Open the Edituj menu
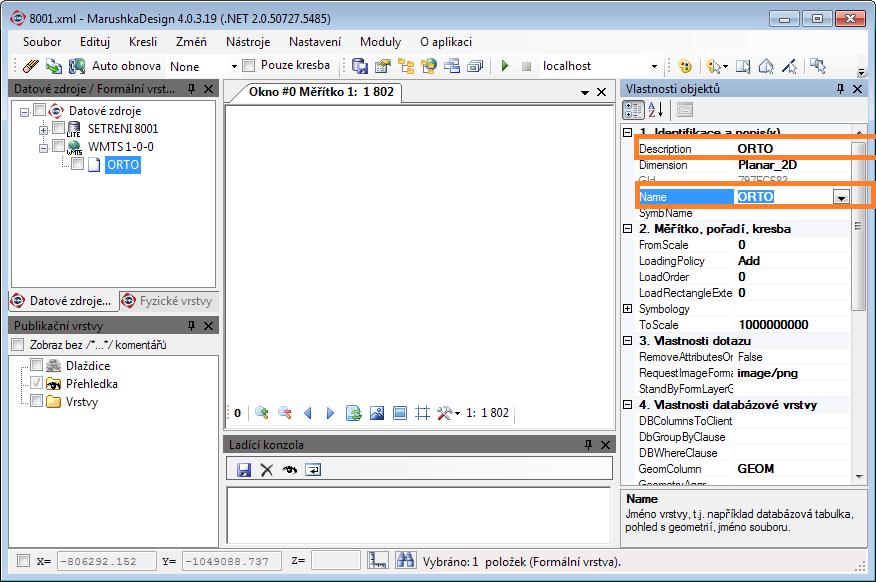Viewport: 876px width, 582px height. [x=95, y=42]
